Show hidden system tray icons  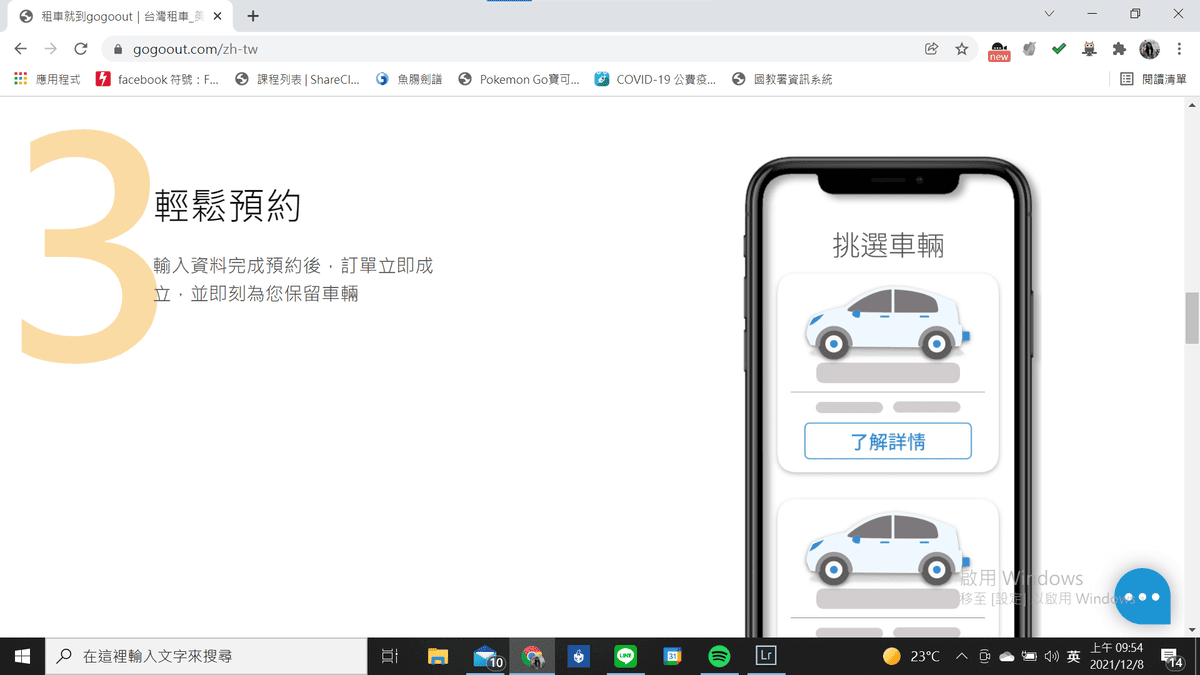(x=961, y=656)
